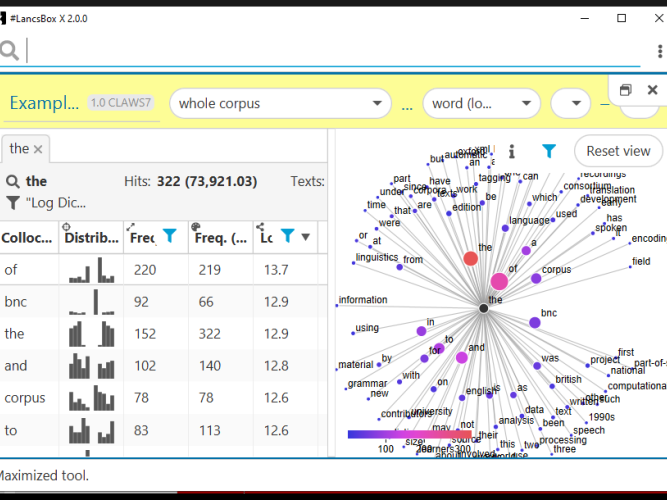Select the collocate row 'of'

[163, 270]
